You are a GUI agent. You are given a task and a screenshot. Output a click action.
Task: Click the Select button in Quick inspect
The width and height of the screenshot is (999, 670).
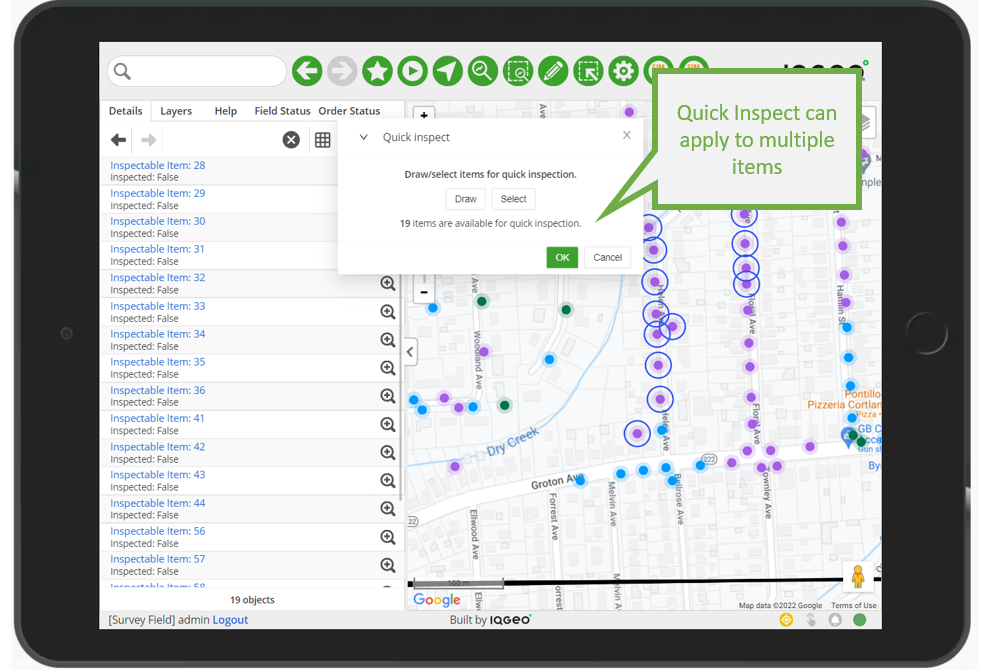coord(513,199)
